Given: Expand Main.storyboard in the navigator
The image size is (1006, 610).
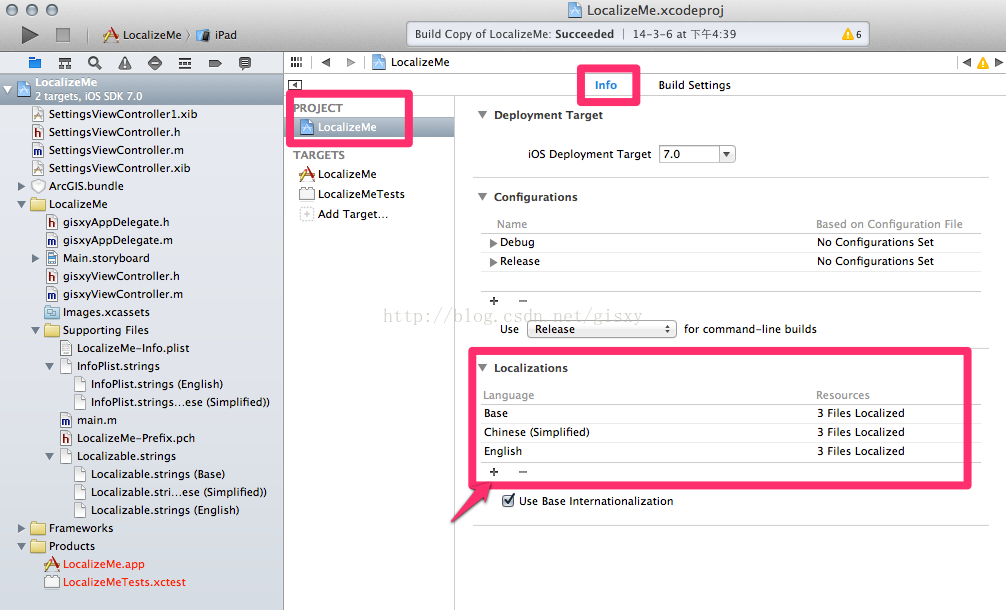Looking at the screenshot, I should [35, 258].
